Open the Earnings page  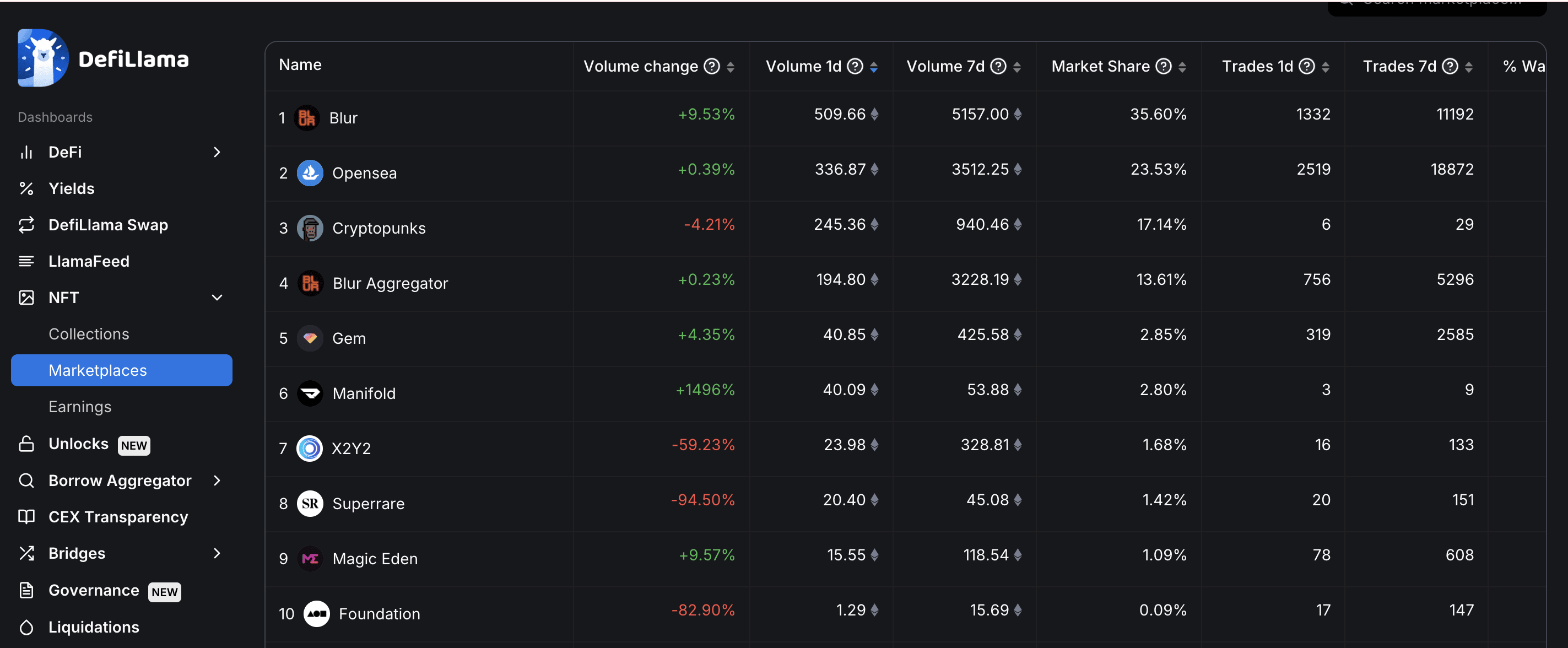(x=80, y=407)
